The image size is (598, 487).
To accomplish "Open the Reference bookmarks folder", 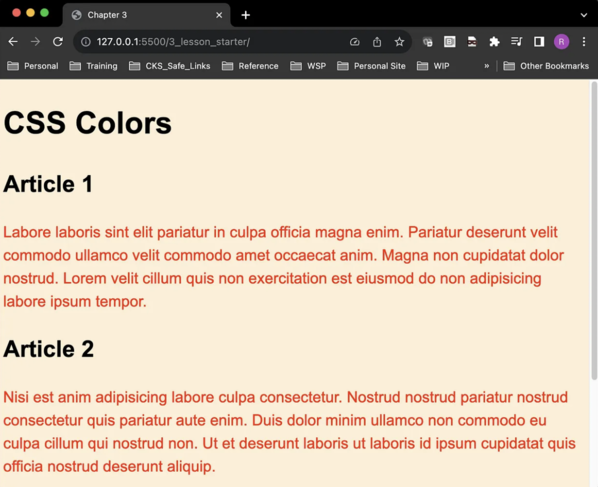I will pyautogui.click(x=250, y=66).
